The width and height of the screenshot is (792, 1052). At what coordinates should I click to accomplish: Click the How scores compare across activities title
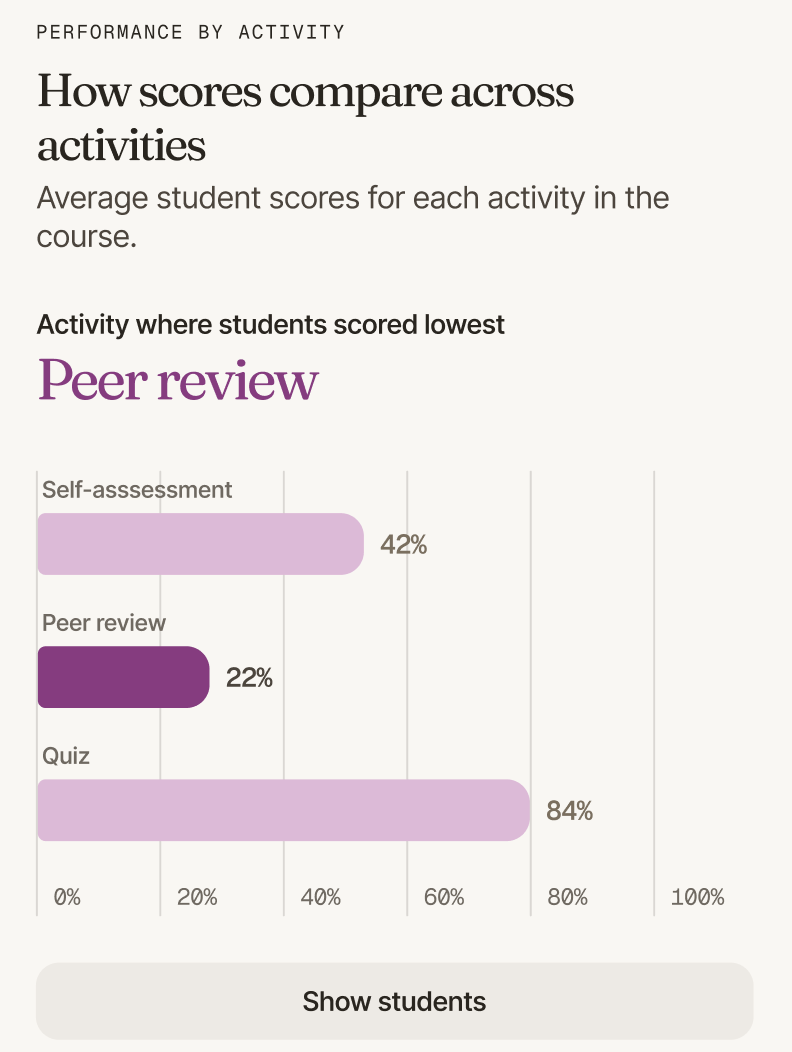[305, 117]
